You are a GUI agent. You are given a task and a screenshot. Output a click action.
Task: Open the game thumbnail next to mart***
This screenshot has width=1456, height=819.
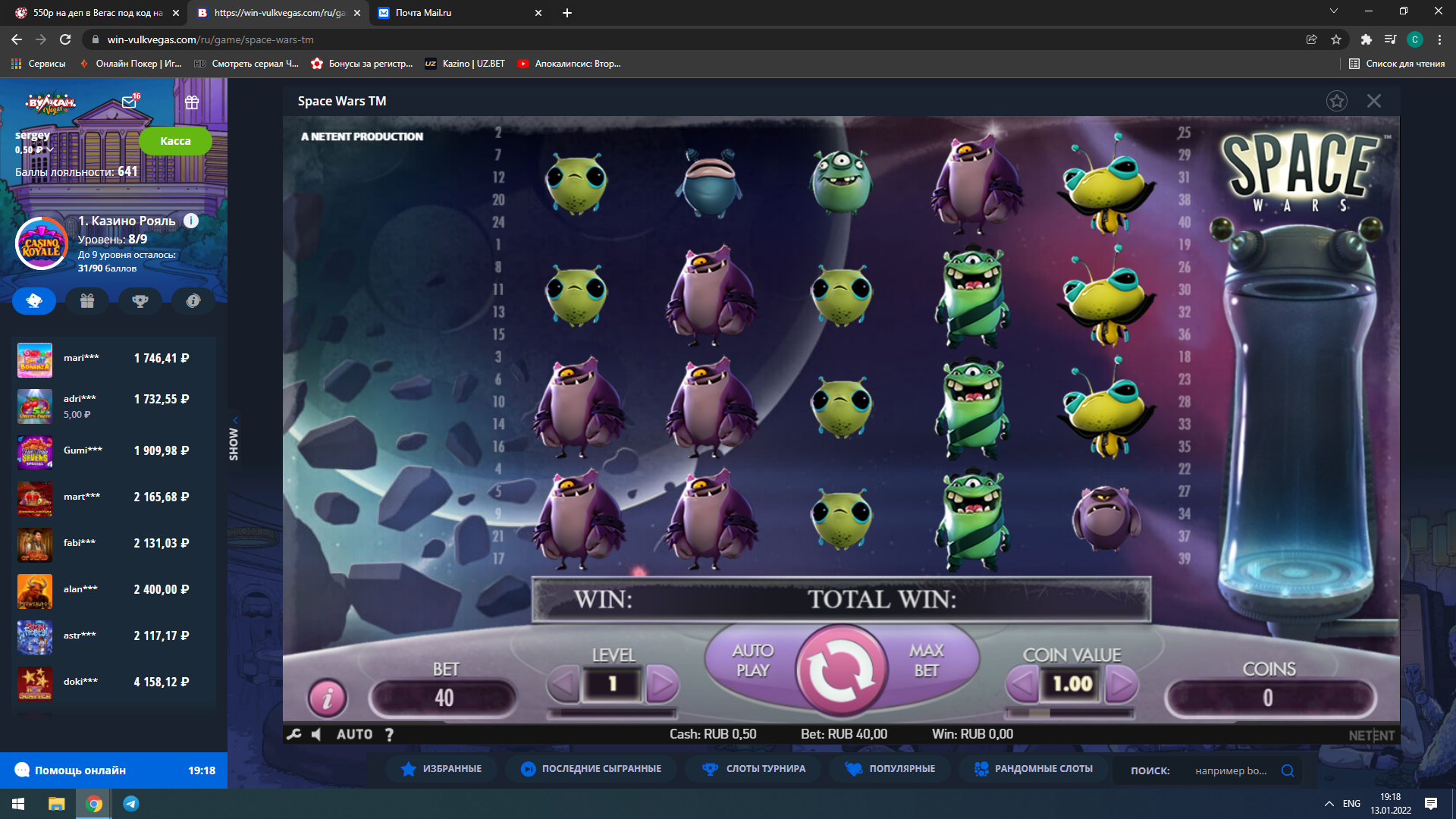coord(35,499)
